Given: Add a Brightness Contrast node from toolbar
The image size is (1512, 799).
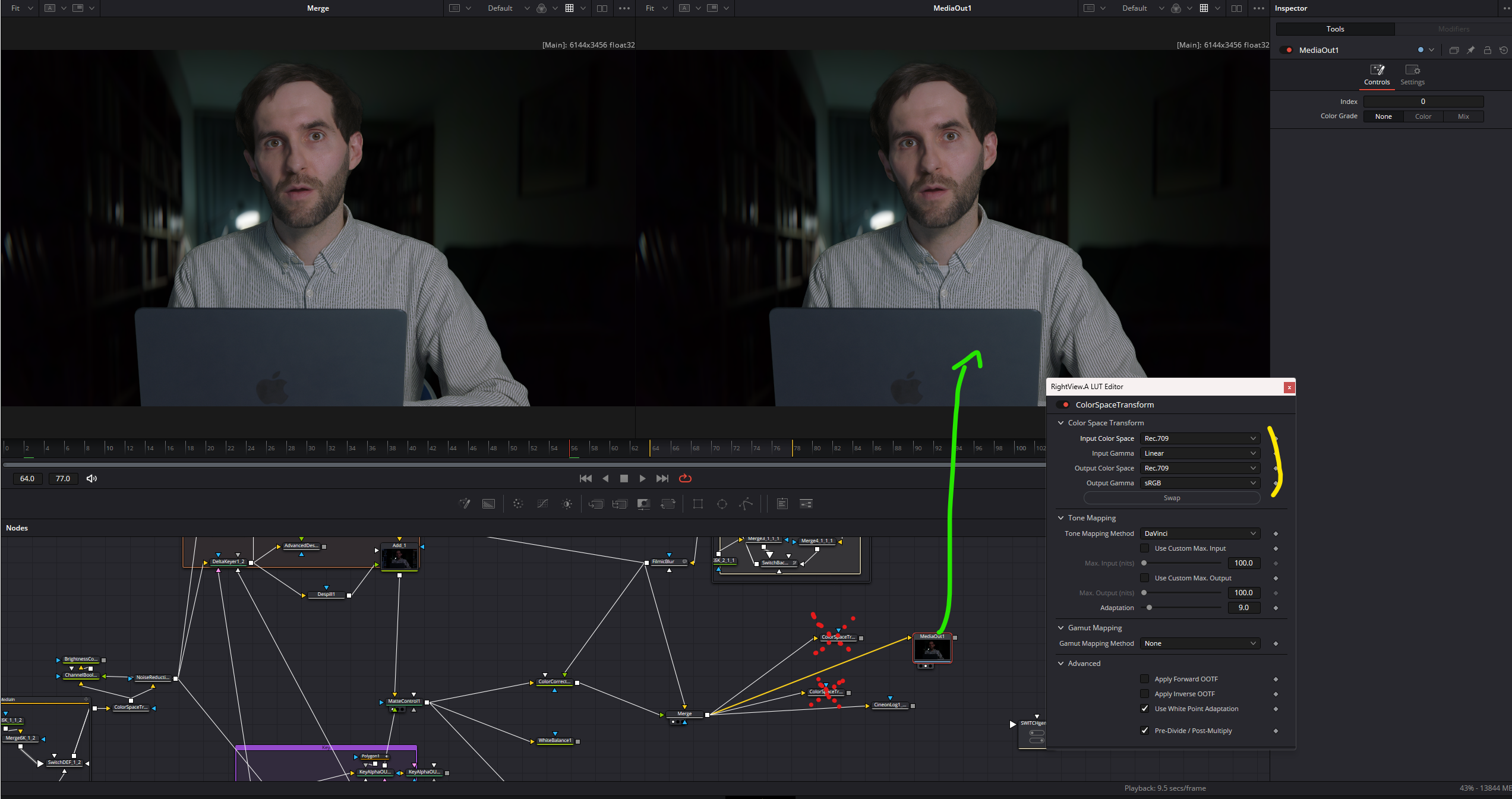Looking at the screenshot, I should point(567,504).
